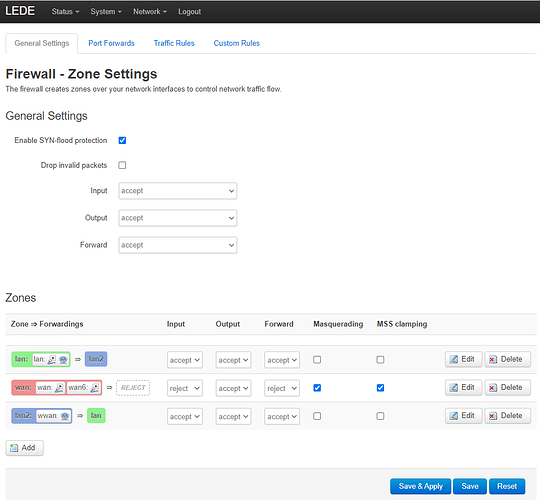
Task: Open the General Settings Forward dropdown
Action: [178, 245]
